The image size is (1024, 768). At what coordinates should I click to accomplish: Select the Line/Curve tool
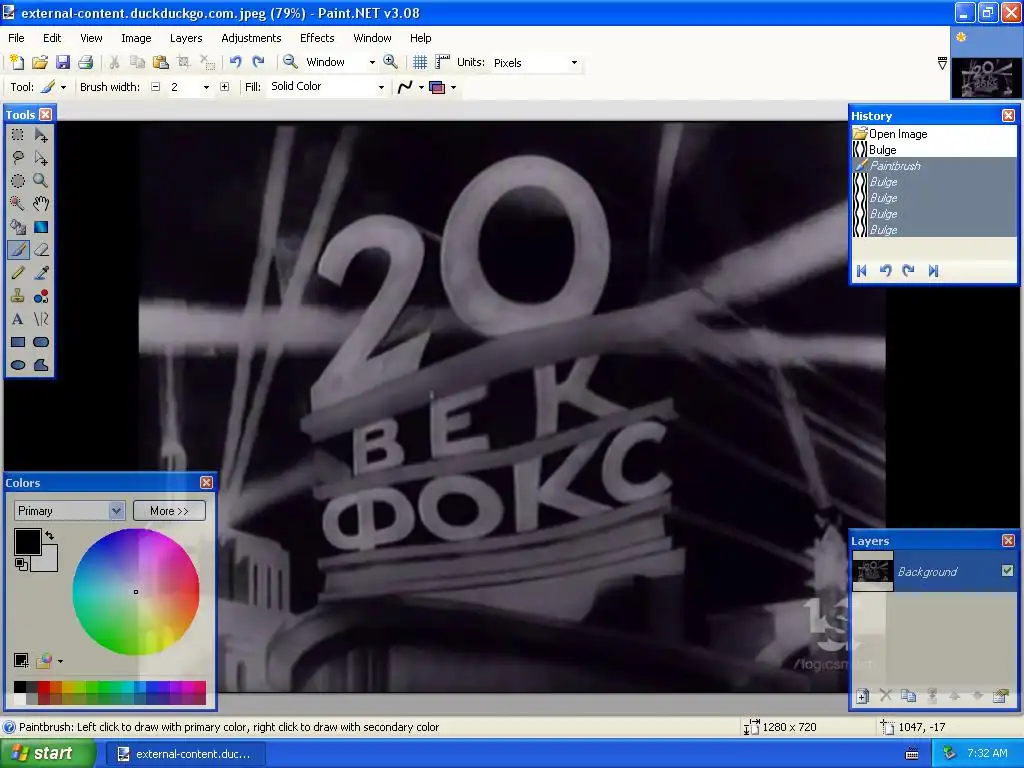pyautogui.click(x=41, y=319)
